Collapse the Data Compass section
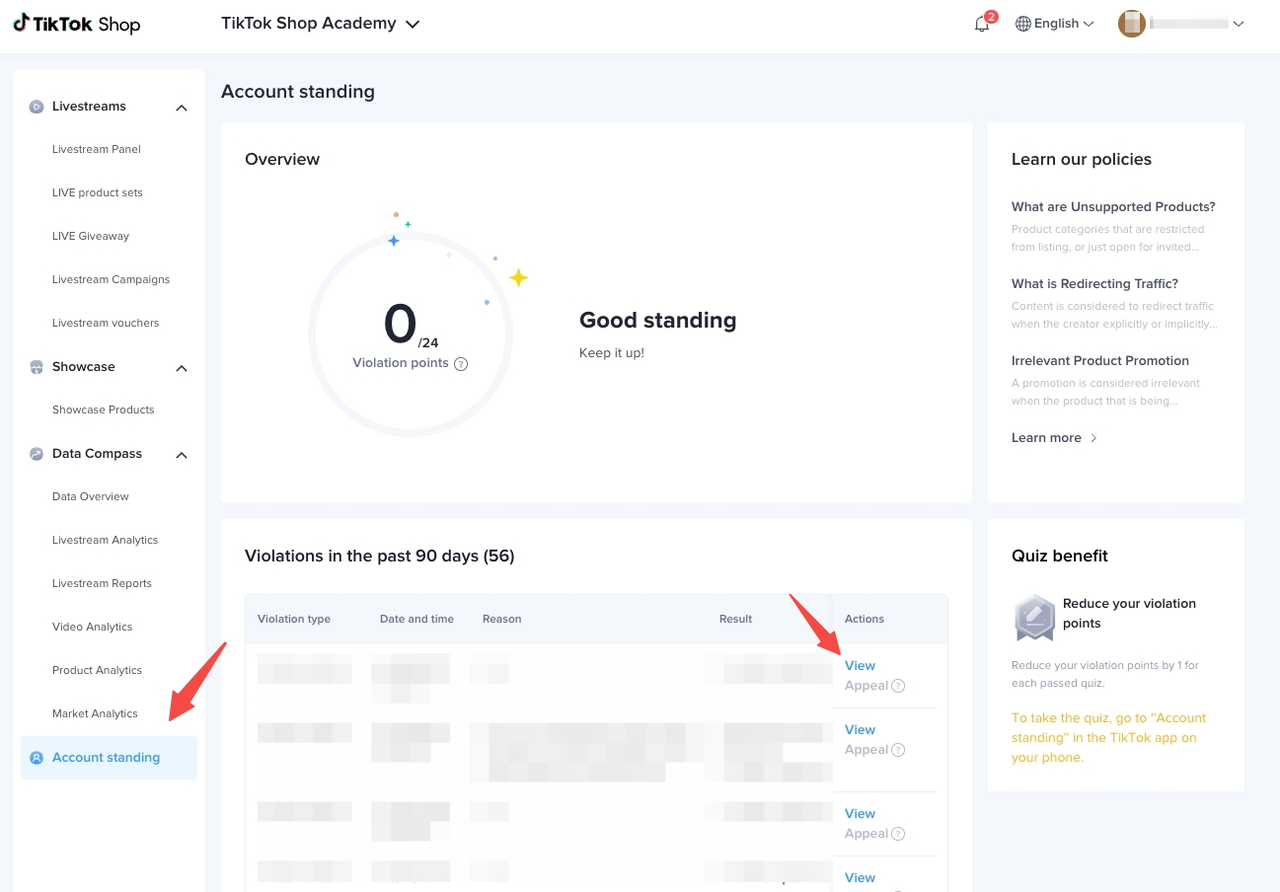 [x=181, y=455]
